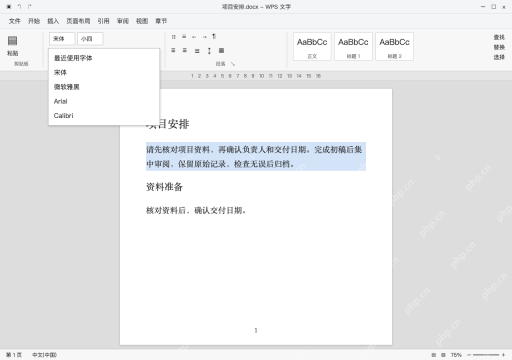Justify the paragraph text

click(197, 51)
